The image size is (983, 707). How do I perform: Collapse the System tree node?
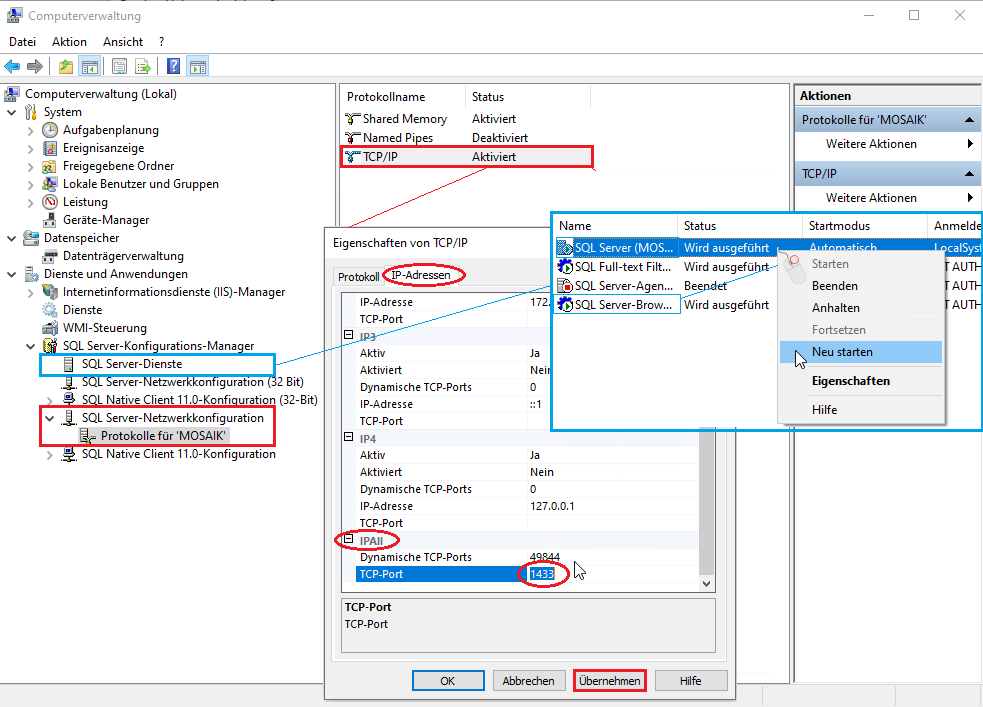pyautogui.click(x=12, y=112)
